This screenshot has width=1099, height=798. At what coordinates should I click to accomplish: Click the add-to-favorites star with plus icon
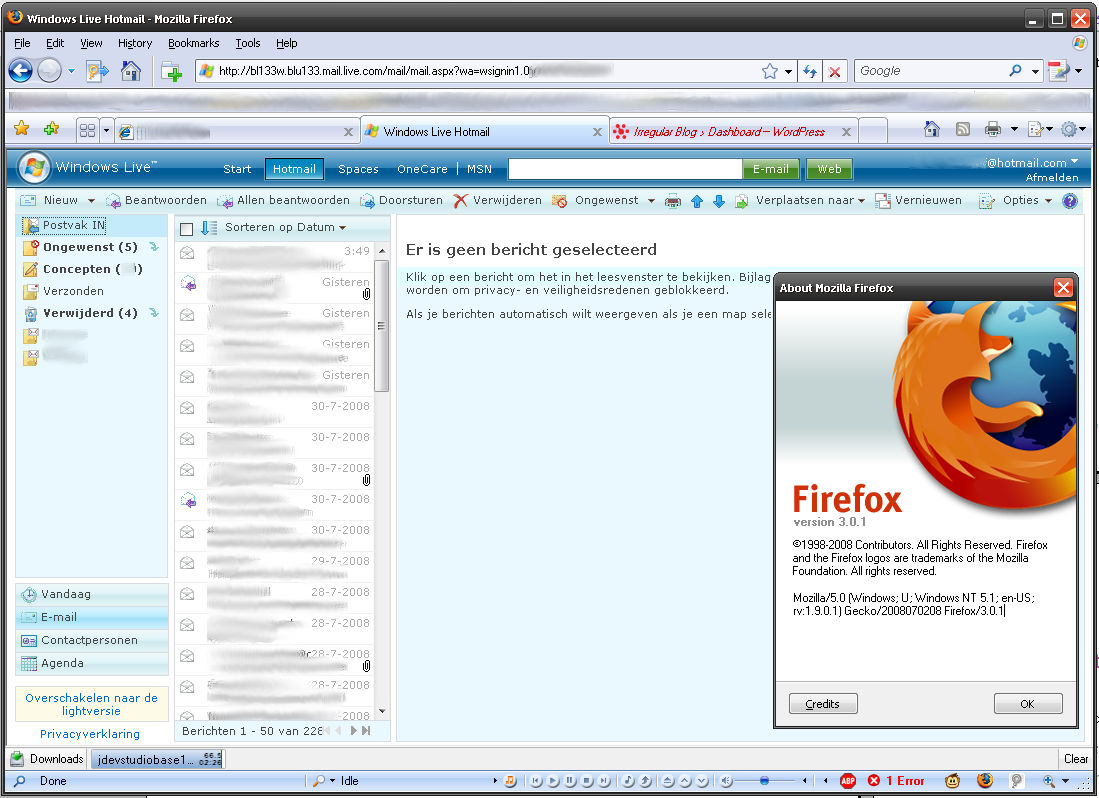(x=51, y=129)
